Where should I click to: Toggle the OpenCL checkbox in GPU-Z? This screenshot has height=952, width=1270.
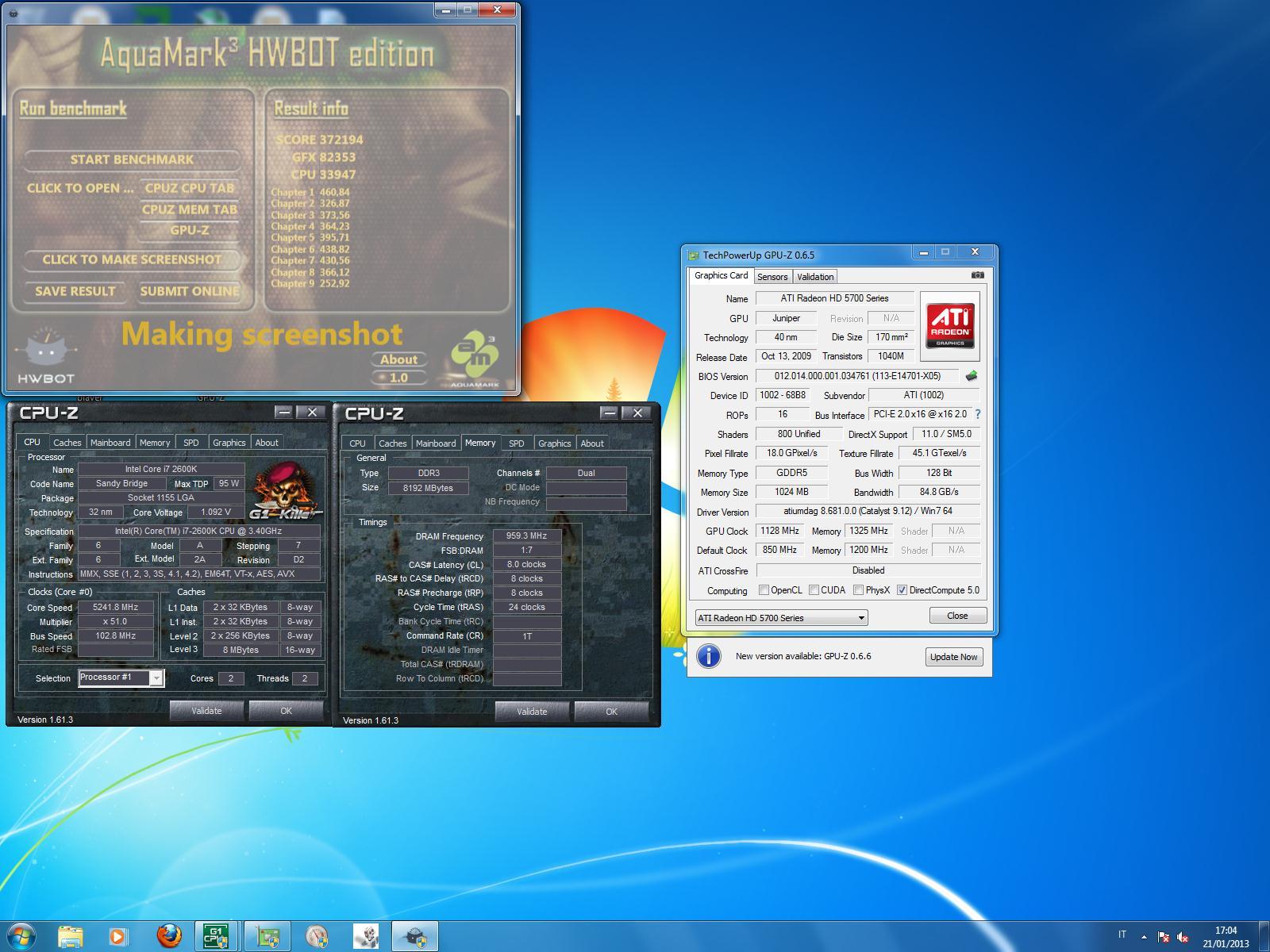[x=764, y=589]
